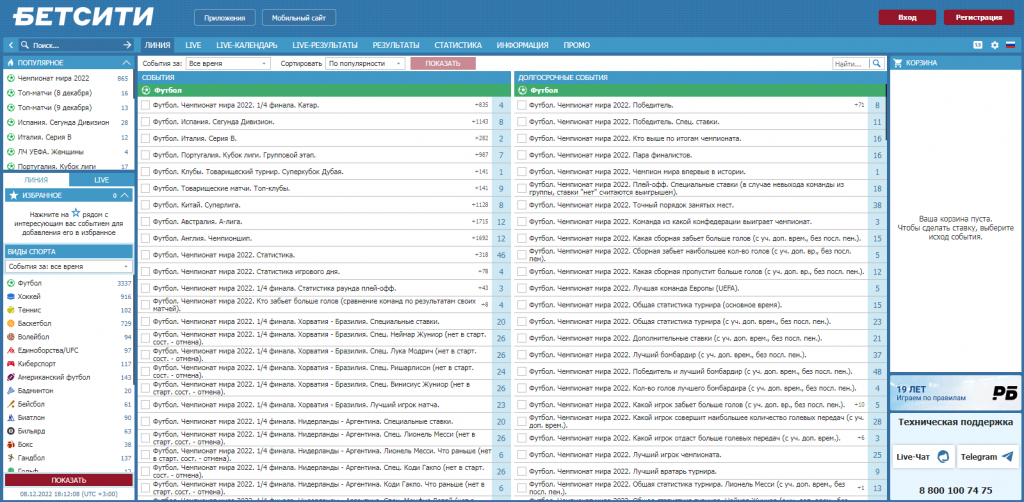Collapse the Популярное section
Screen dimensions: 1024x502
click(127, 62)
